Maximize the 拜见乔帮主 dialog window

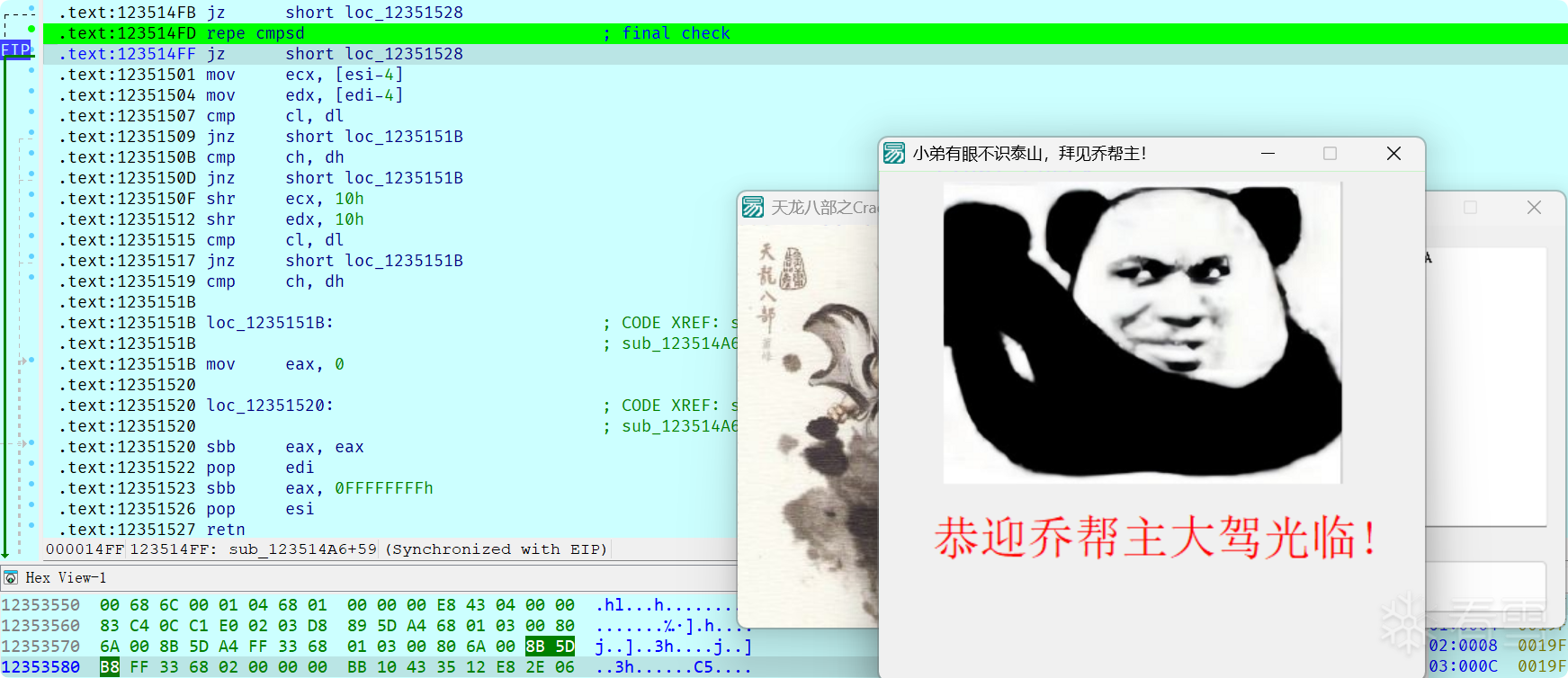(1330, 154)
